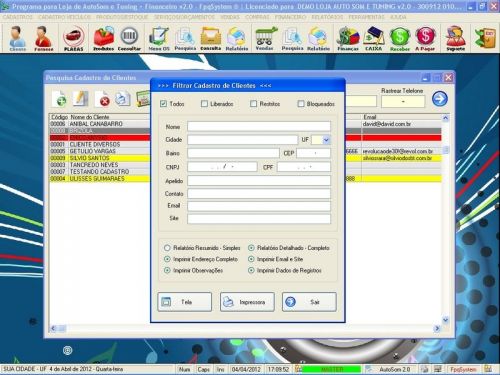Open the Fornecedor toolbar icon
Viewport: 500px width, 375px height.
tap(43, 39)
